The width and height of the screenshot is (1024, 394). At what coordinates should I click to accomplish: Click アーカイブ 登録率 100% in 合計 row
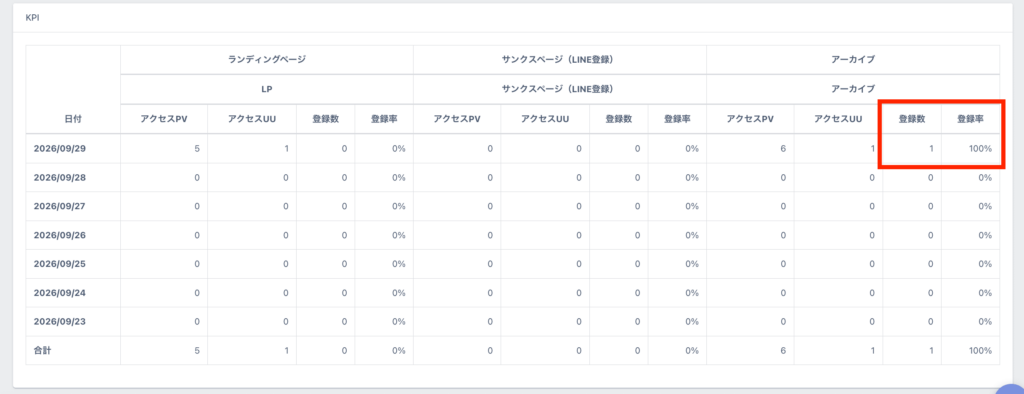click(x=981, y=350)
